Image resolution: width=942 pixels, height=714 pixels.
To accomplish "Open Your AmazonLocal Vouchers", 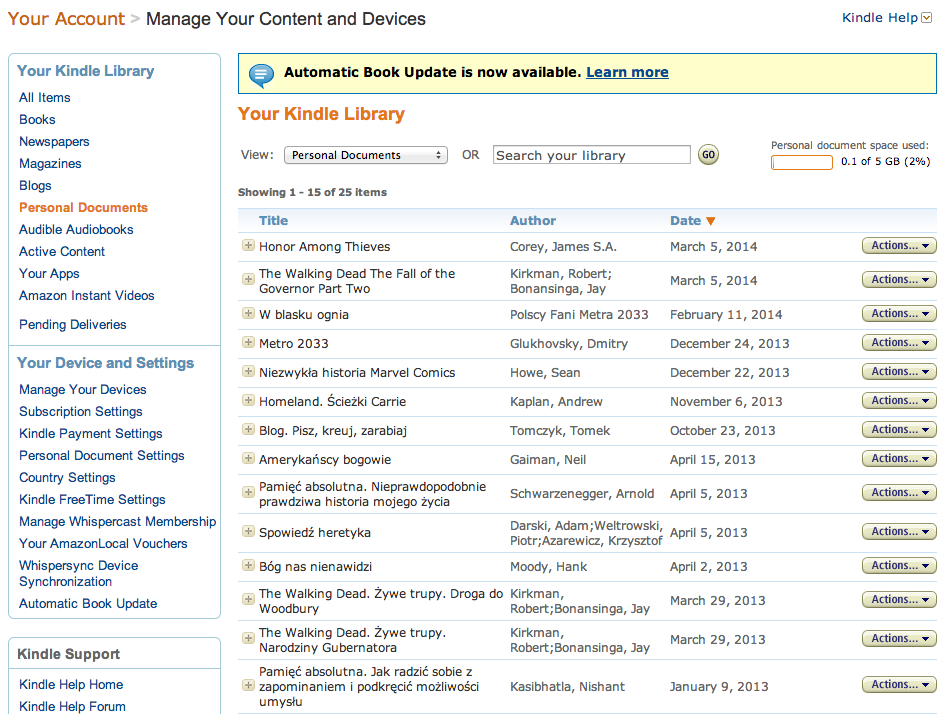I will coord(103,543).
